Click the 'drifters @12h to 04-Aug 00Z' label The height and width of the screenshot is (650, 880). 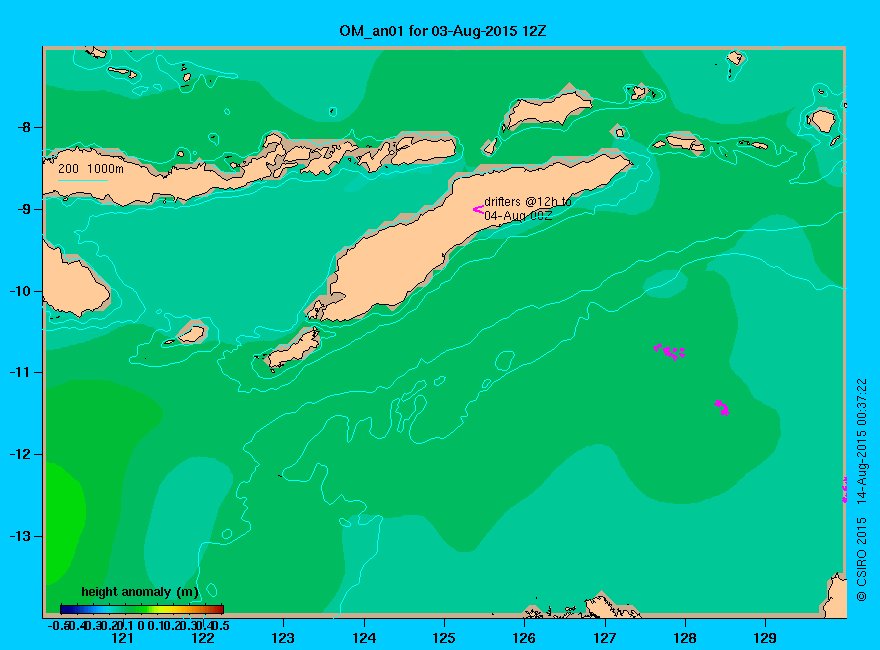pyautogui.click(x=528, y=208)
